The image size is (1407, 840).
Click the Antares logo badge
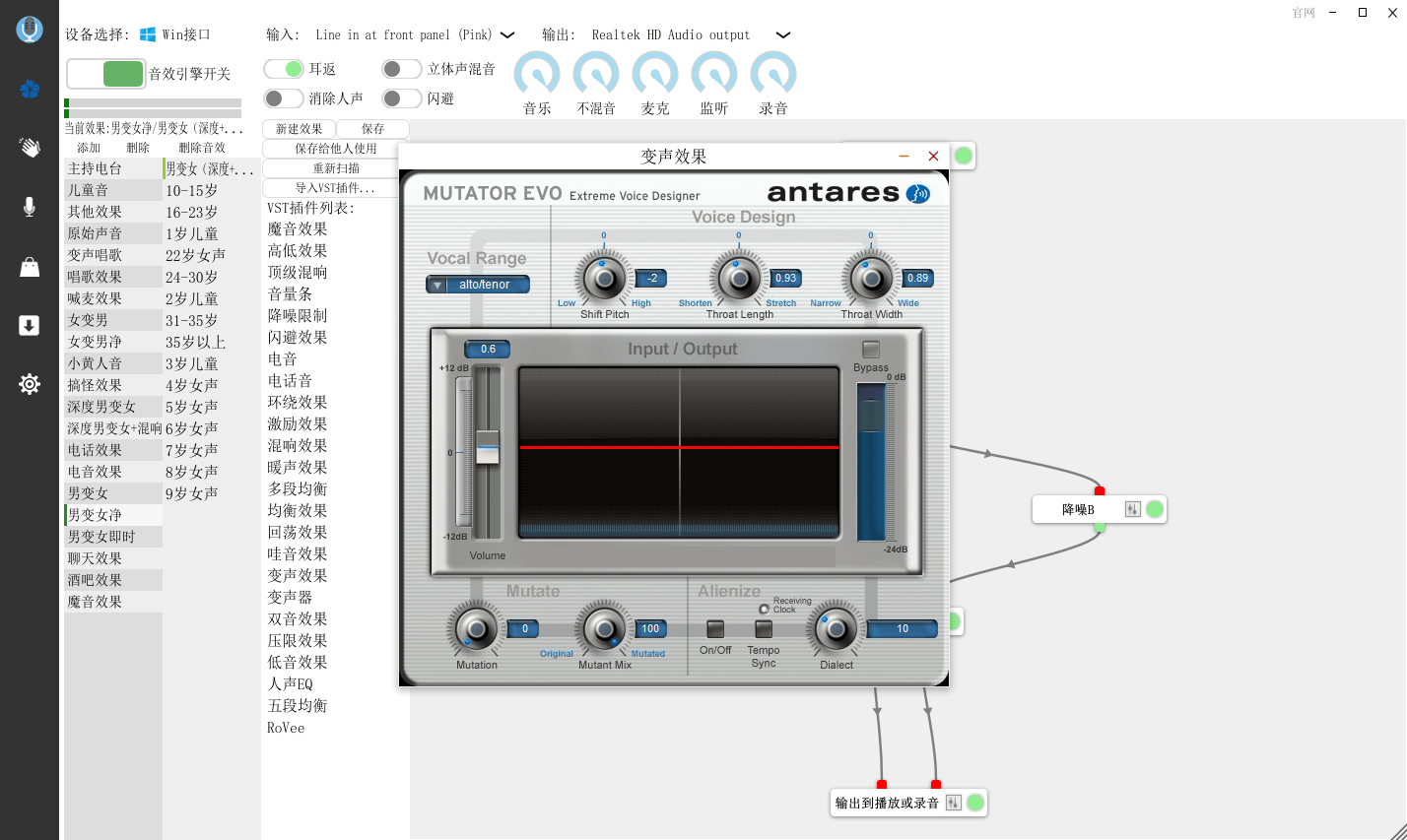(x=918, y=193)
